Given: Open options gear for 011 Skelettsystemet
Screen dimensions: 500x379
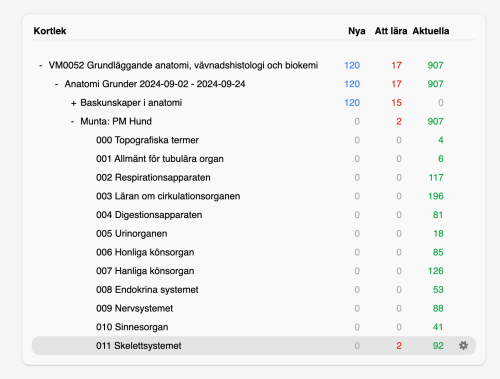Looking at the screenshot, I should [463, 346].
